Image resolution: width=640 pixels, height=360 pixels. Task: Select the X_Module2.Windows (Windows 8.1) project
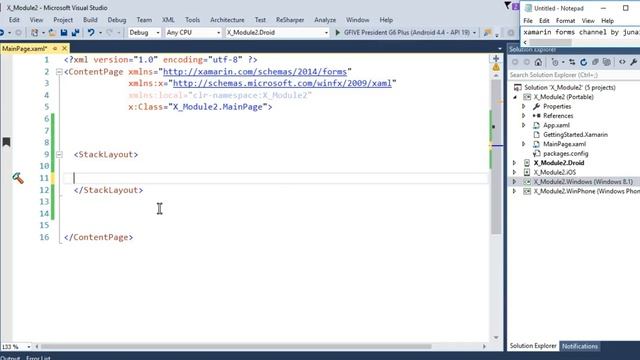pyautogui.click(x=583, y=182)
